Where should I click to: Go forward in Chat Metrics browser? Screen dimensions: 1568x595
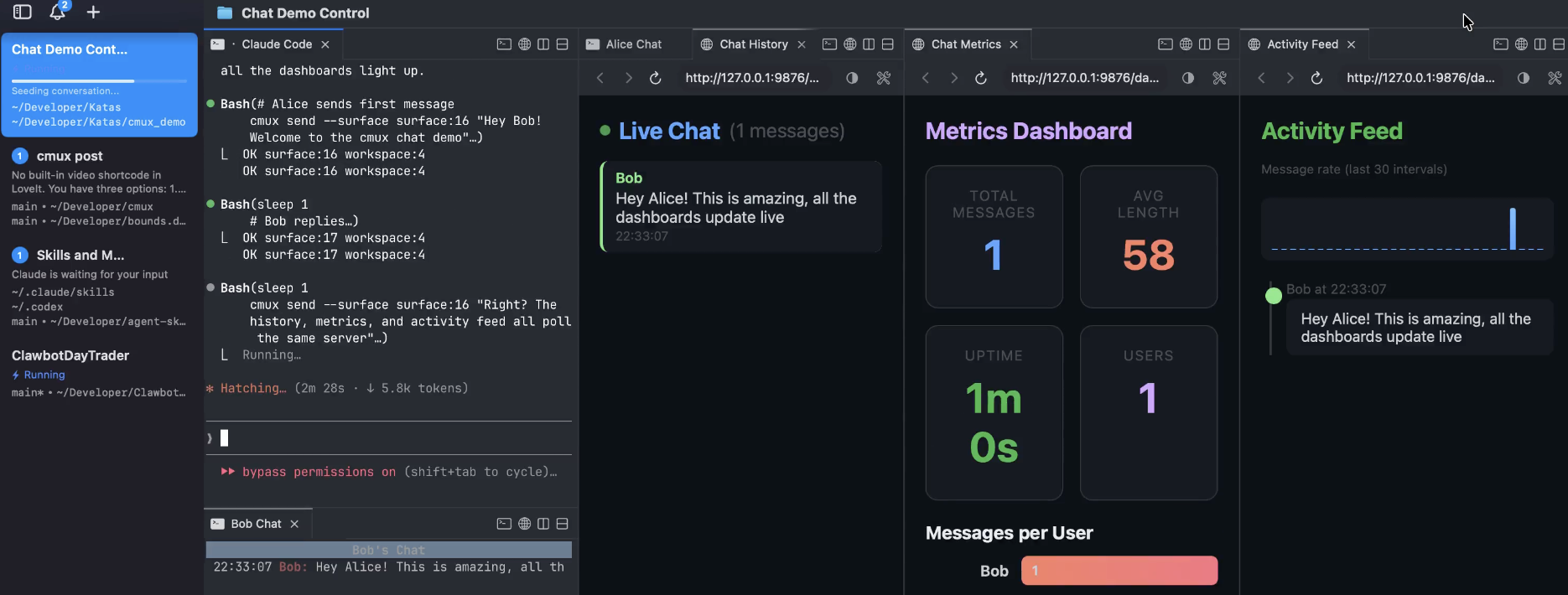coord(953,78)
